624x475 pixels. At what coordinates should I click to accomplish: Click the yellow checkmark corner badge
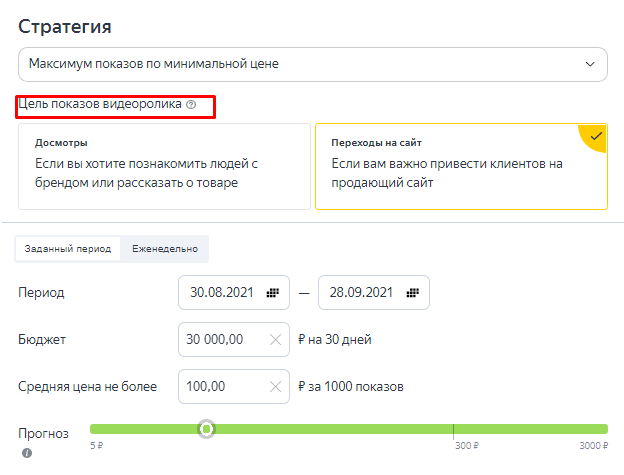pos(596,135)
